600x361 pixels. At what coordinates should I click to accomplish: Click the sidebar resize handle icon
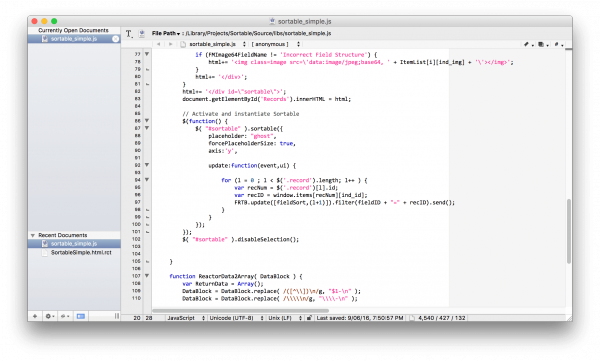(x=117, y=316)
